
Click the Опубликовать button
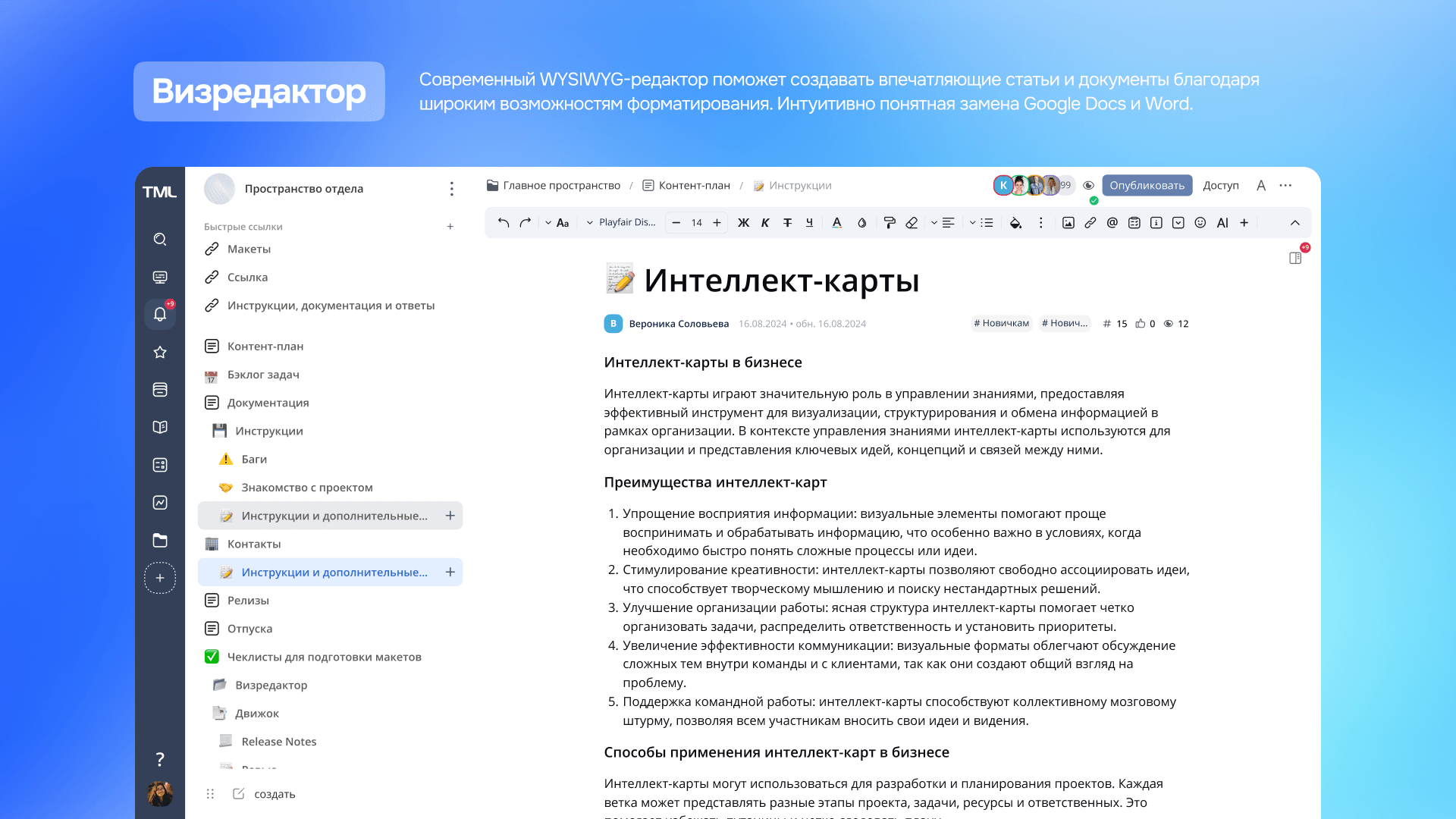1147,186
